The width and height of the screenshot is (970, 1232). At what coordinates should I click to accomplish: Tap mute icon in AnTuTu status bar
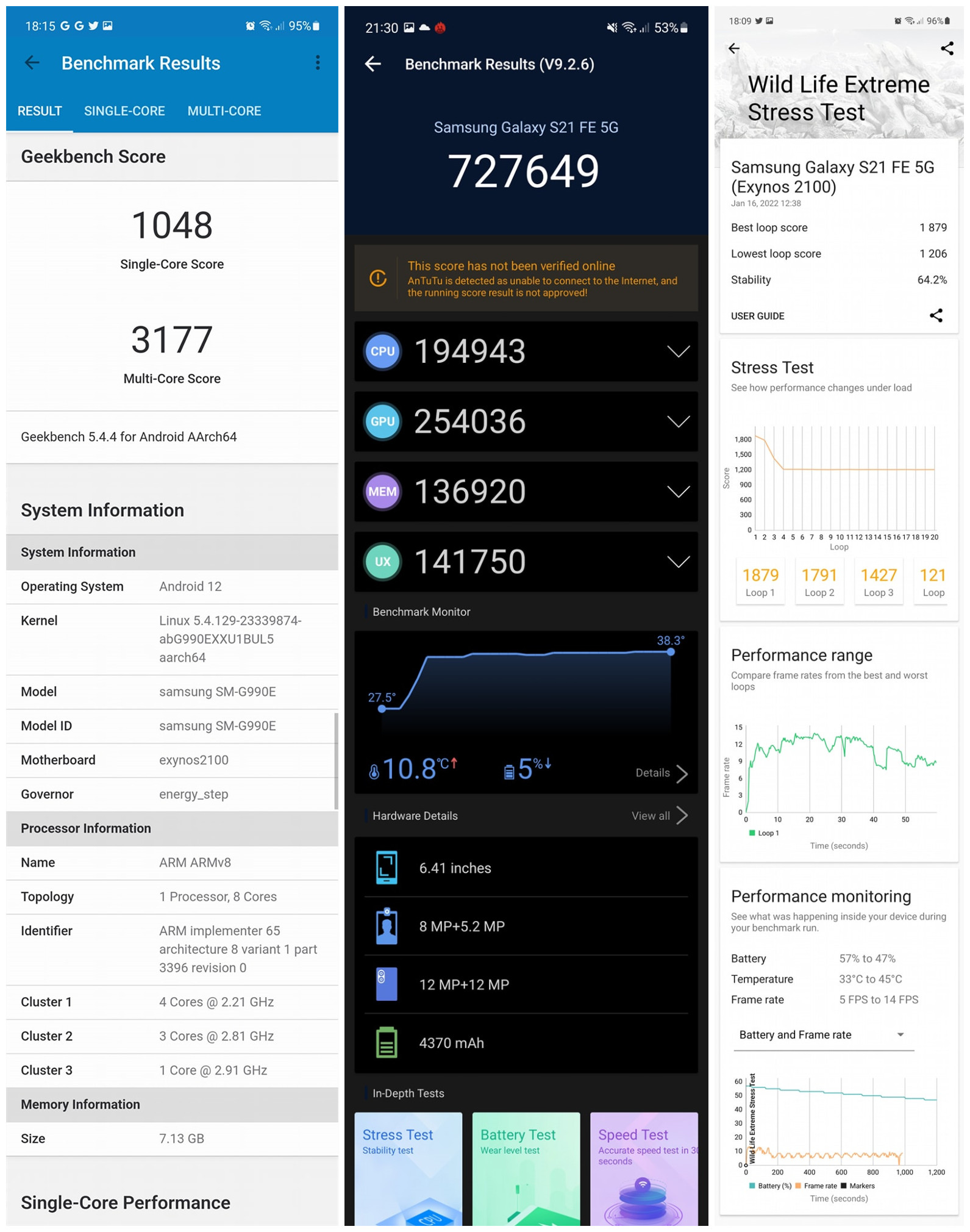(612, 27)
